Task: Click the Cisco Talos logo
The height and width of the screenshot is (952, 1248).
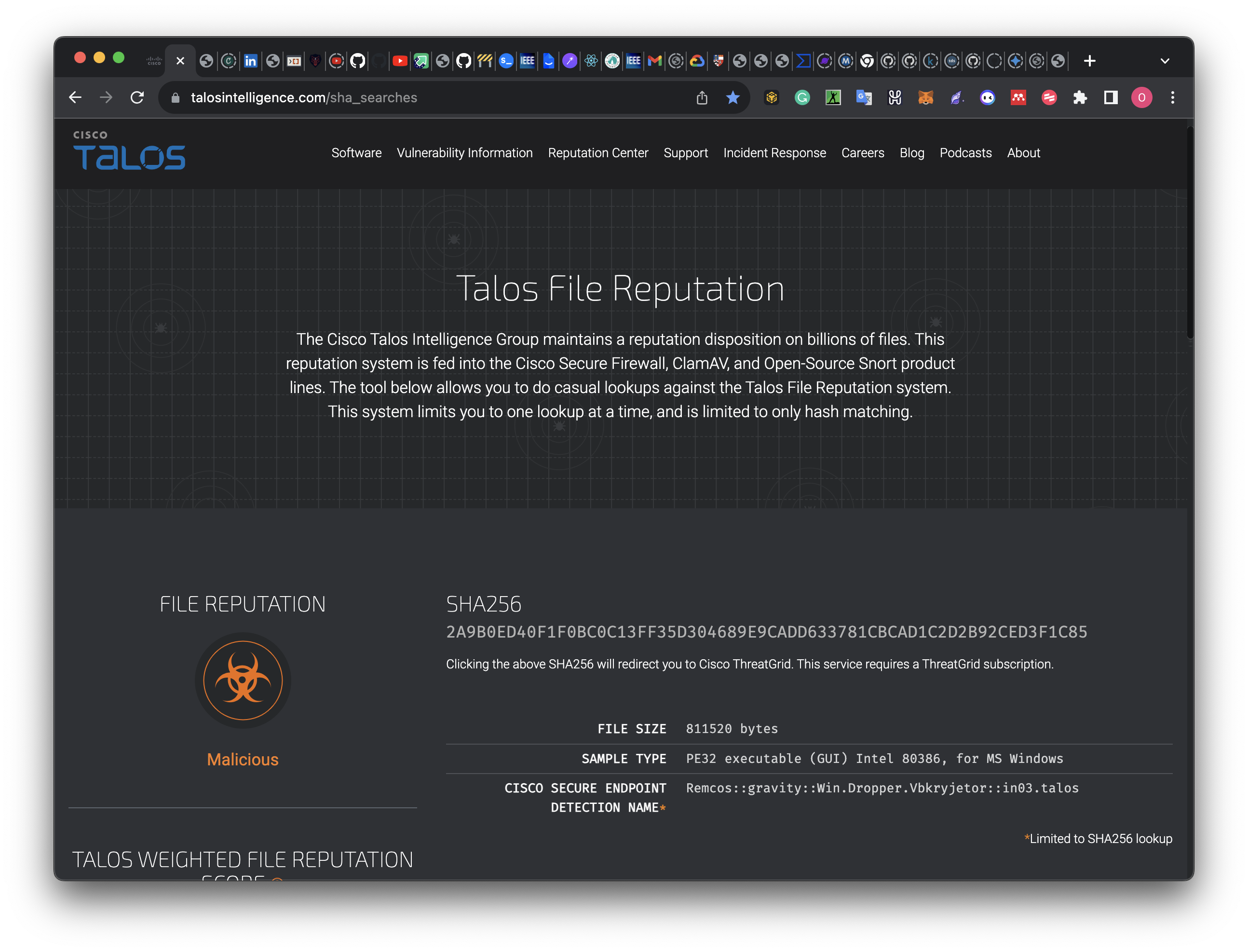Action: point(129,151)
